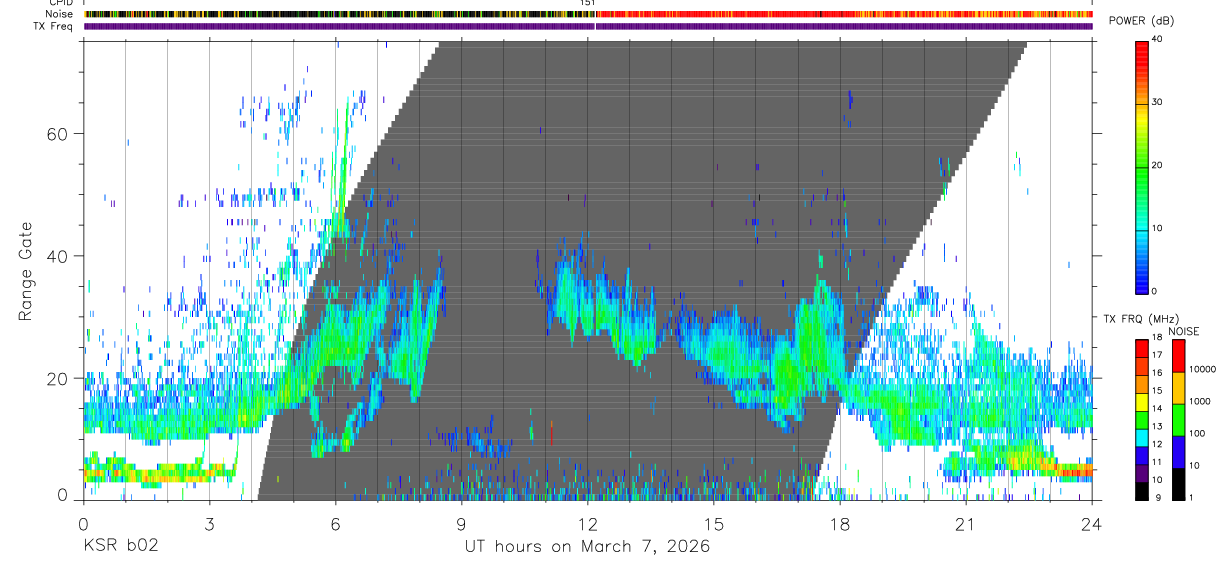Click the 10000 label on the NOISE legend

pyautogui.click(x=1203, y=369)
